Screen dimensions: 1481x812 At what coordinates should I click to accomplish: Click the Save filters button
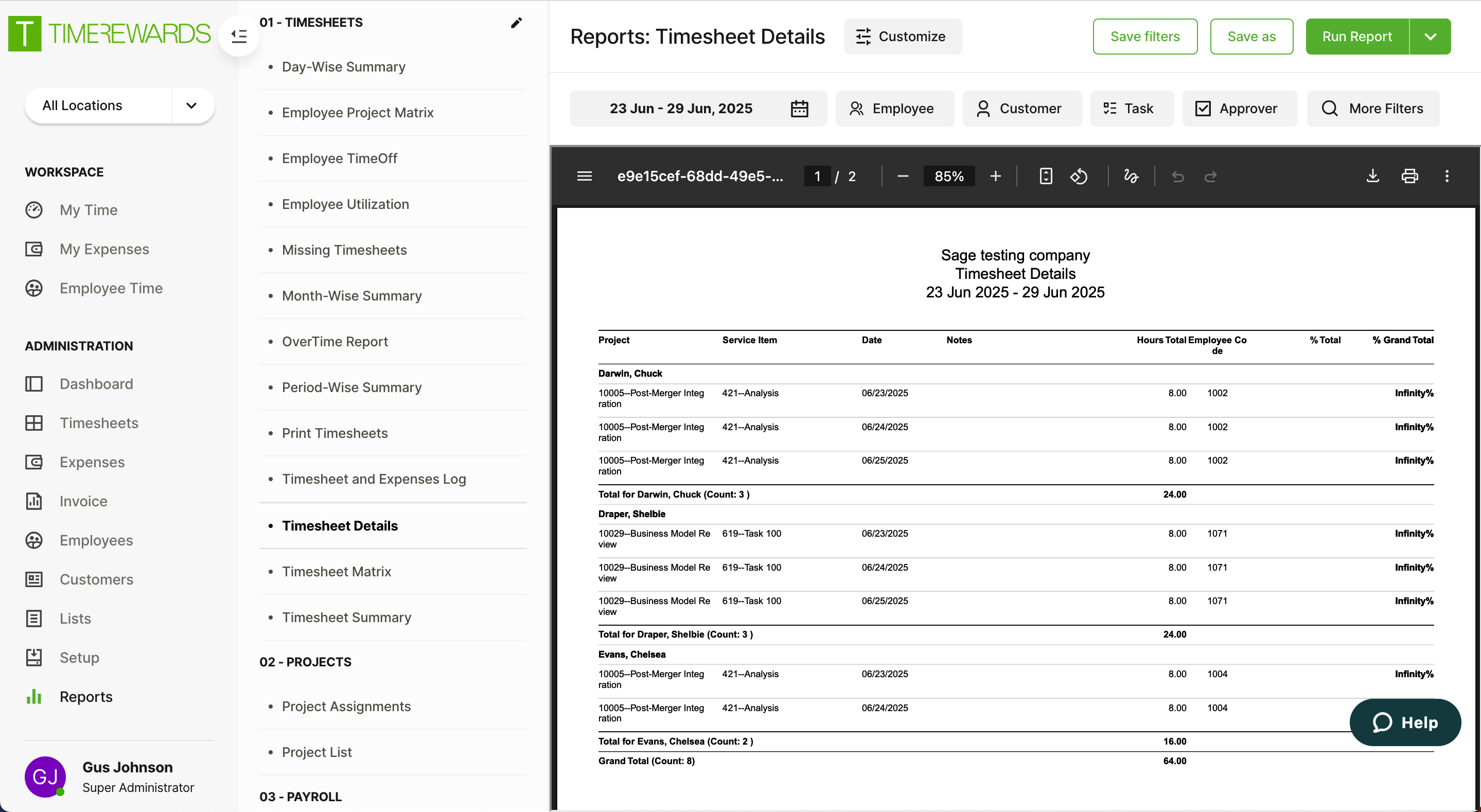[1144, 36]
